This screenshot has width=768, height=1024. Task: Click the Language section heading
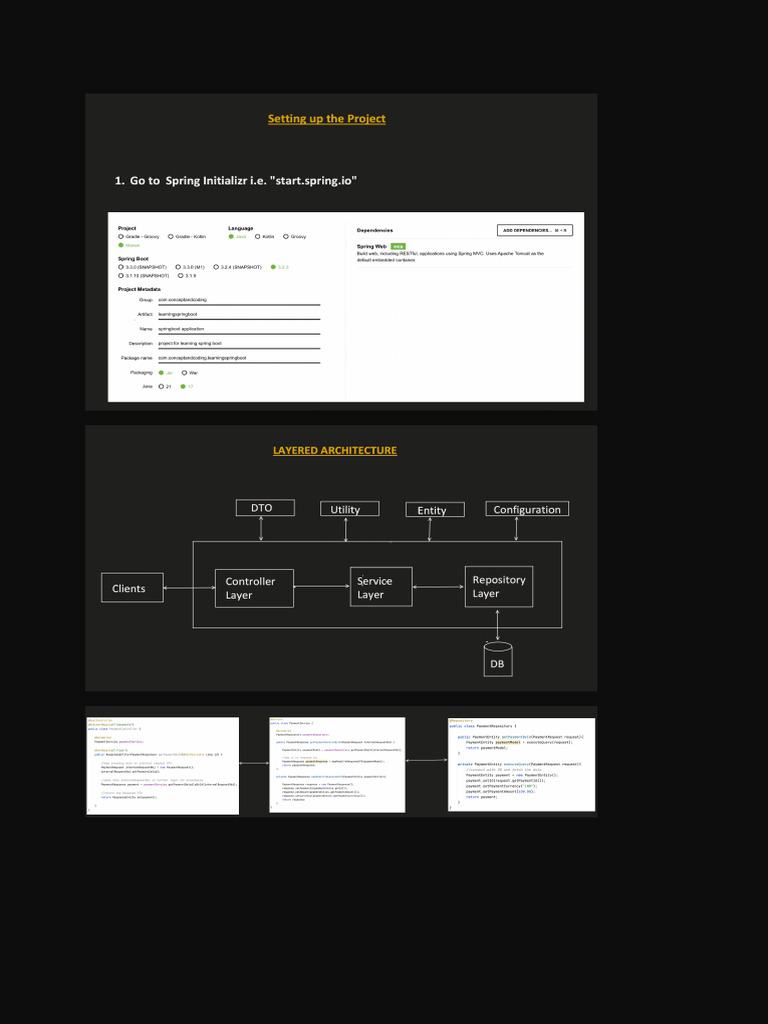(240, 228)
